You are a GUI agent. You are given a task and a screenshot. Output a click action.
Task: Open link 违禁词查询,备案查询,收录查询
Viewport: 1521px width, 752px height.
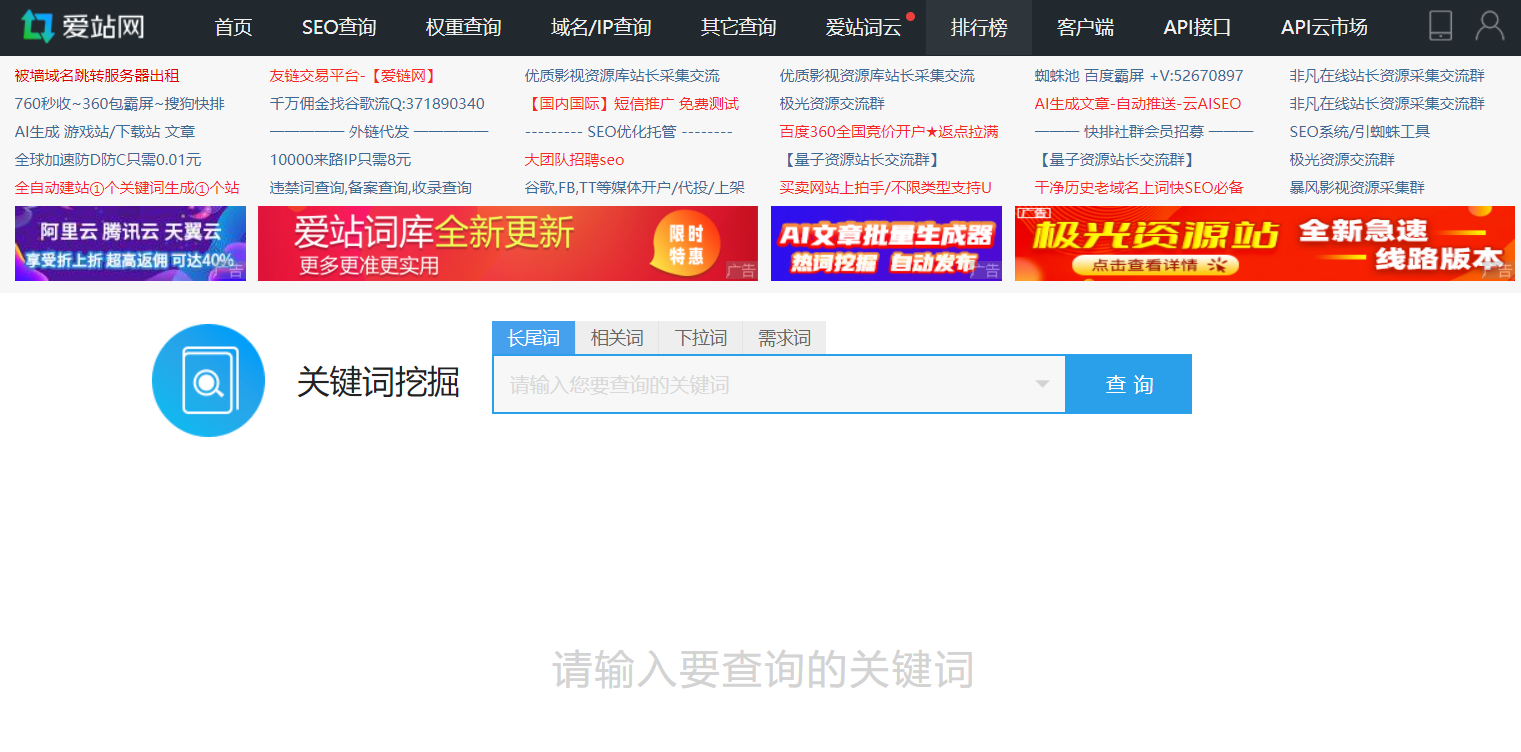371,188
